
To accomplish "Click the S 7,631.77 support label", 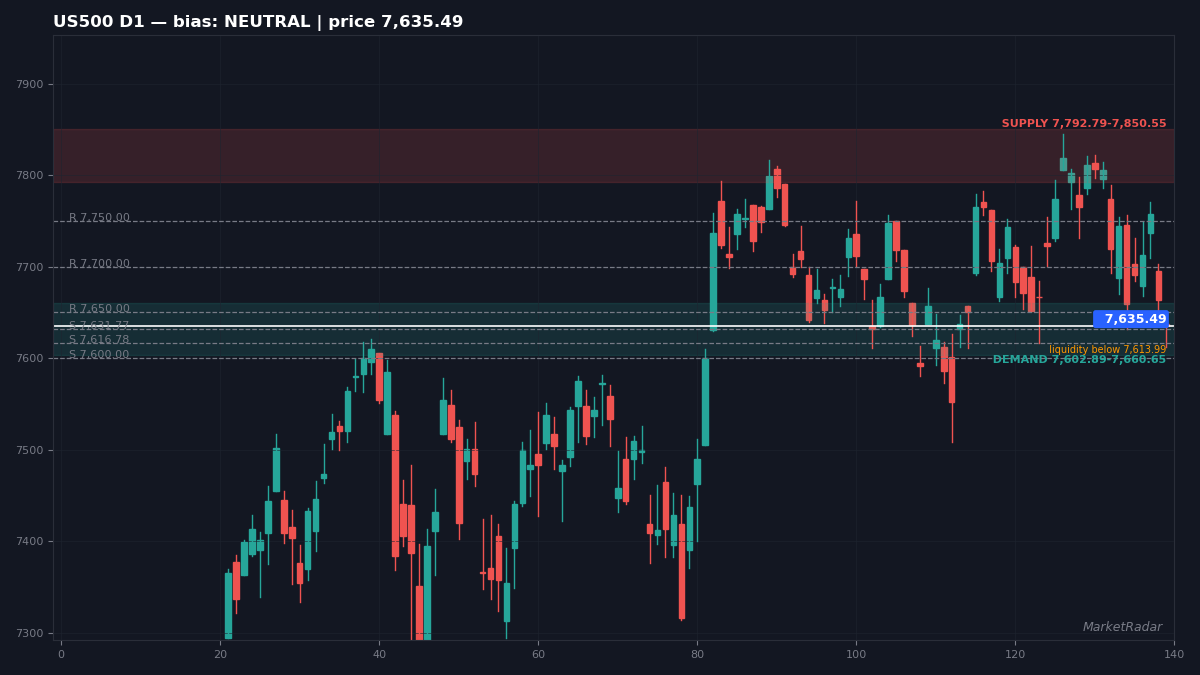I will pos(99,326).
